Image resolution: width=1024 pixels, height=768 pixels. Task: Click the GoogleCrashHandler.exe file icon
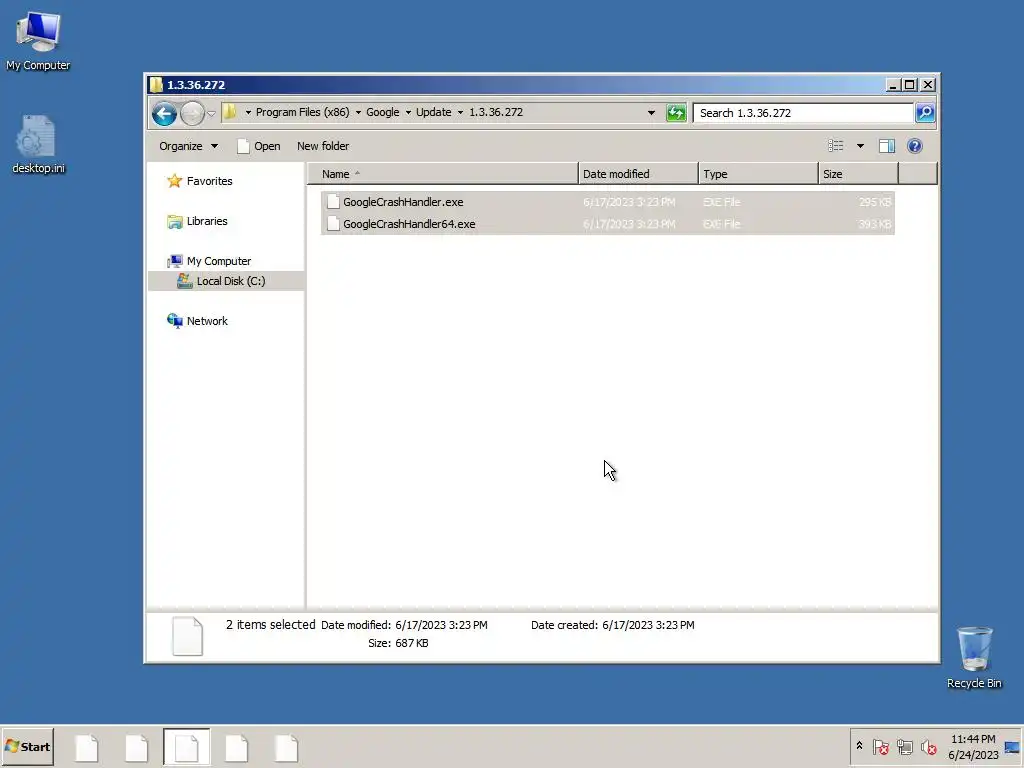coord(333,202)
